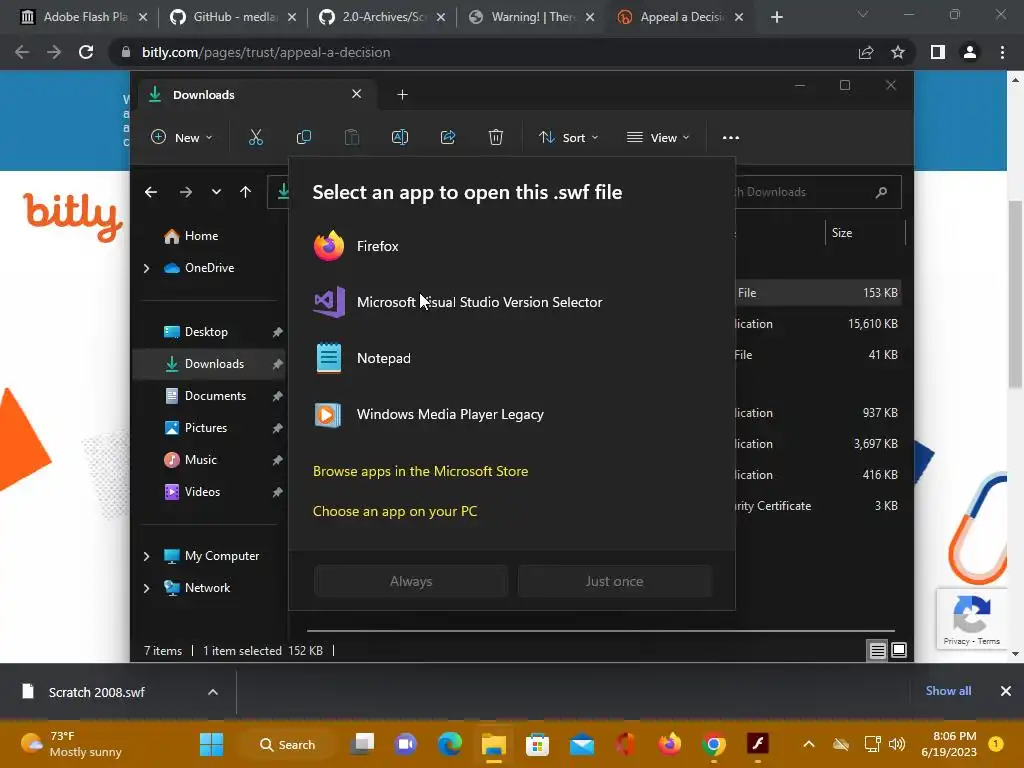Click Choose an app on your PC
The width and height of the screenshot is (1024, 768).
point(395,511)
